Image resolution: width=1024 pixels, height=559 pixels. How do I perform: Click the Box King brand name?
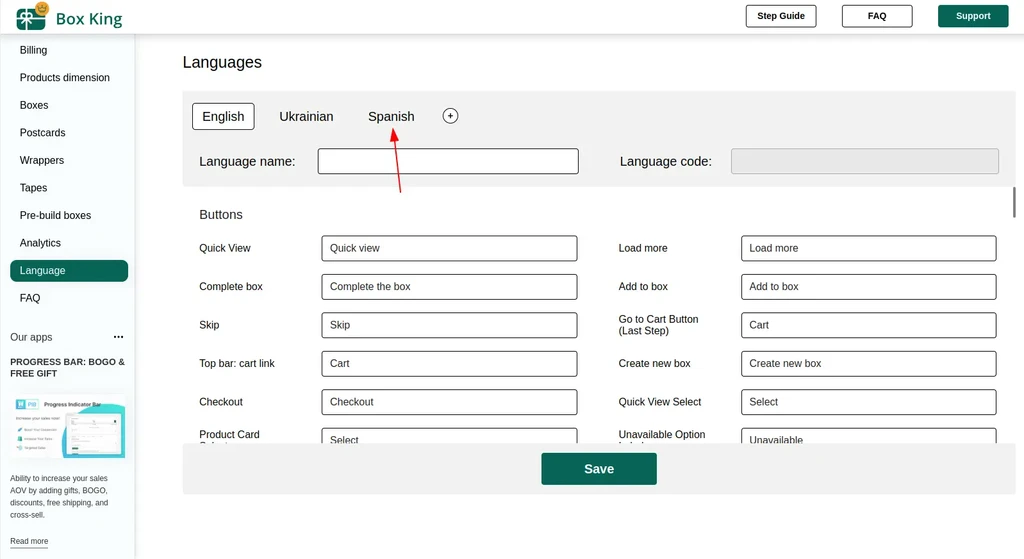(89, 19)
